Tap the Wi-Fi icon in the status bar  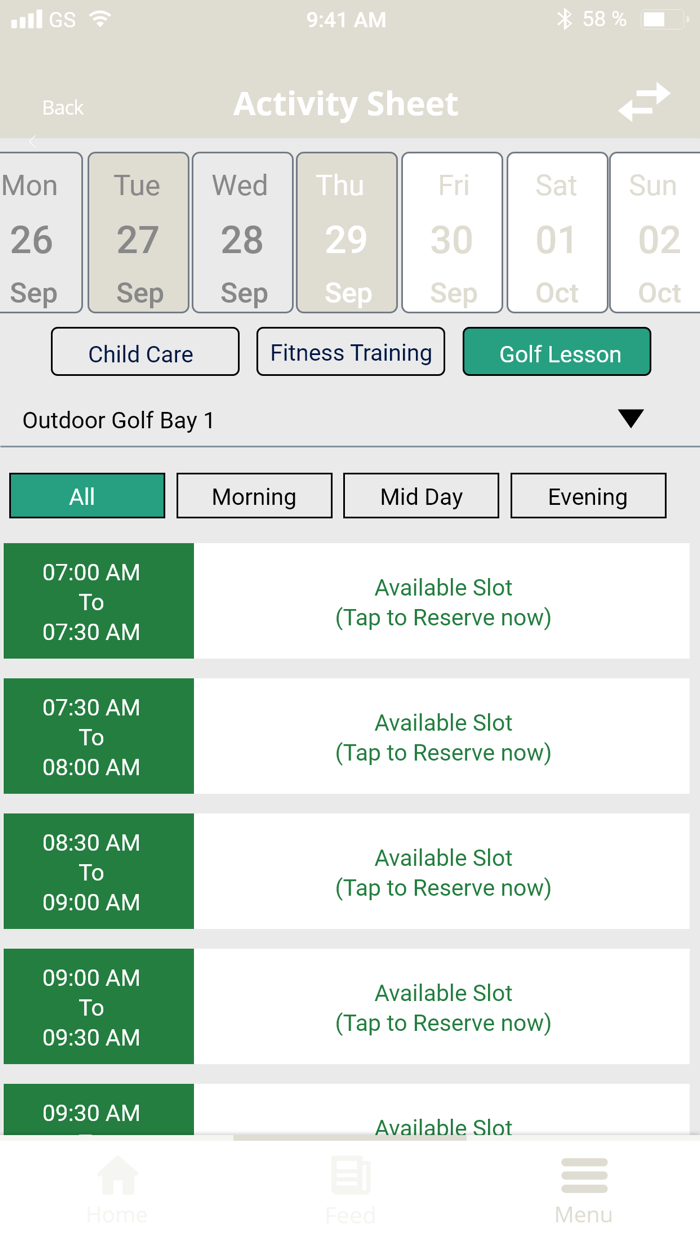tap(99, 17)
